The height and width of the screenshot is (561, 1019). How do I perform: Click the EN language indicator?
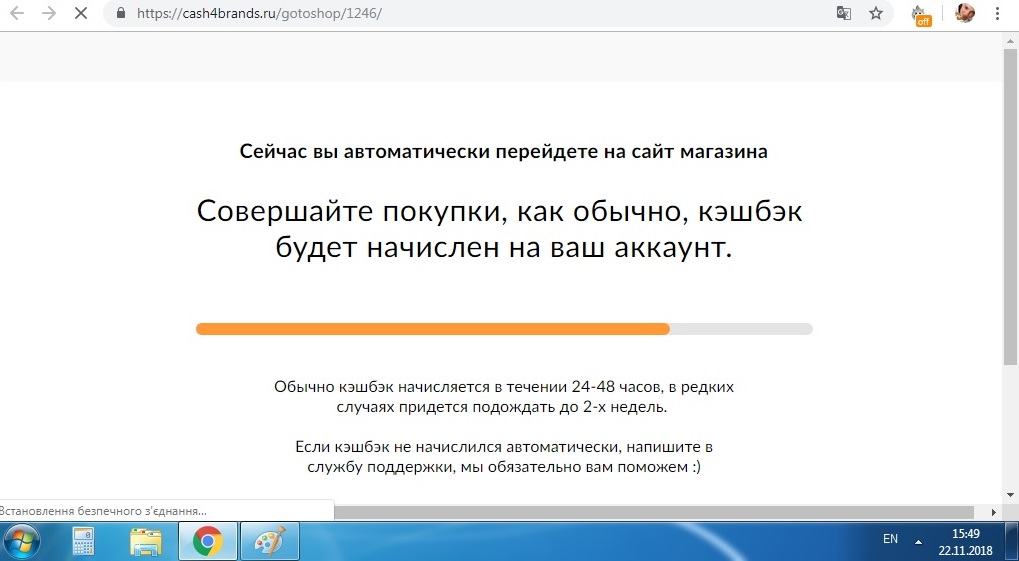coord(890,539)
